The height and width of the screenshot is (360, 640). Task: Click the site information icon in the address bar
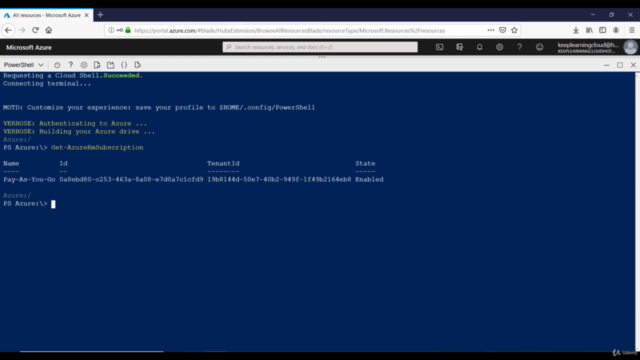(111, 30)
